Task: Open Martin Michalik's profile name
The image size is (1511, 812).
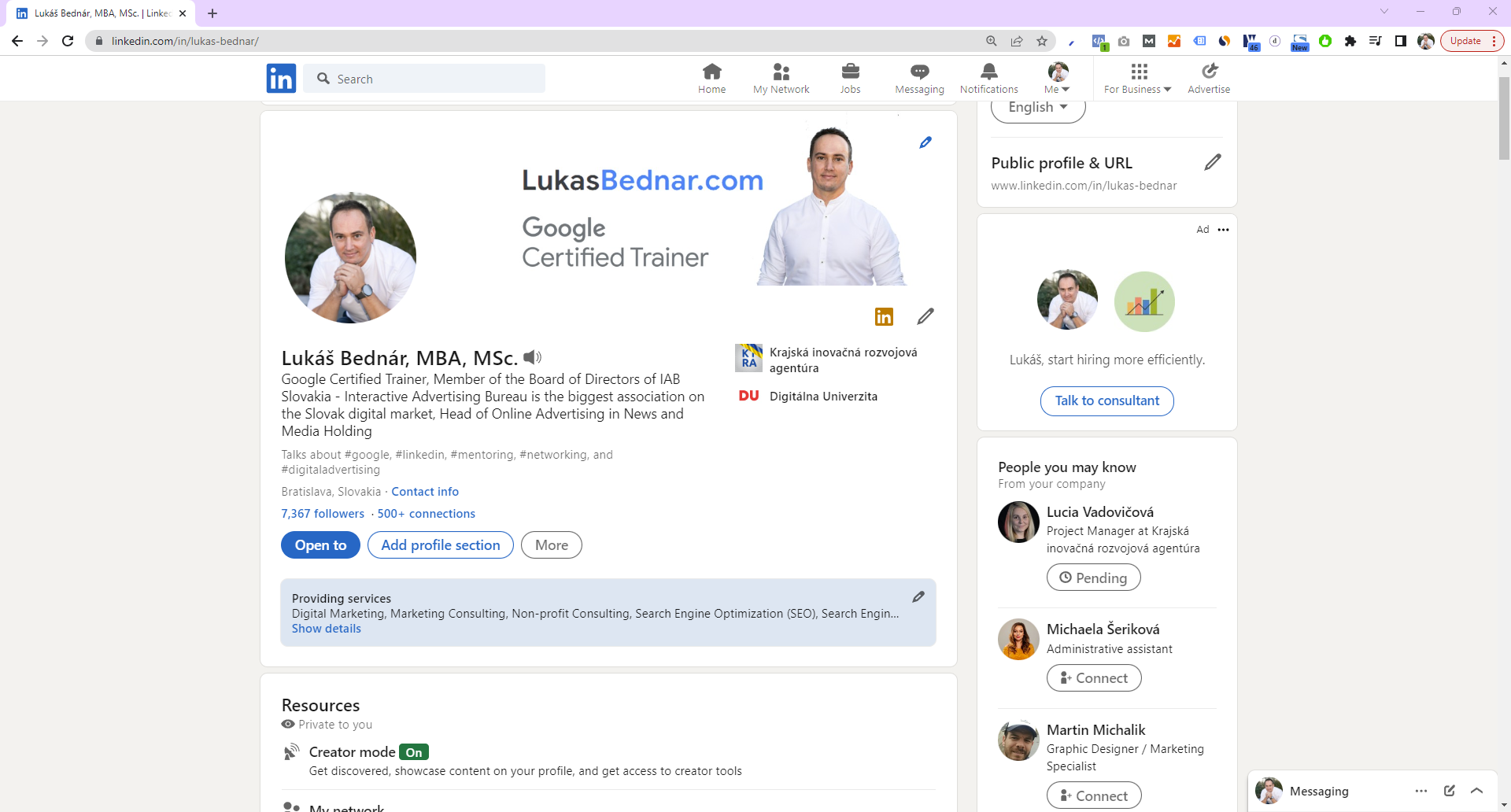Action: [1095, 730]
